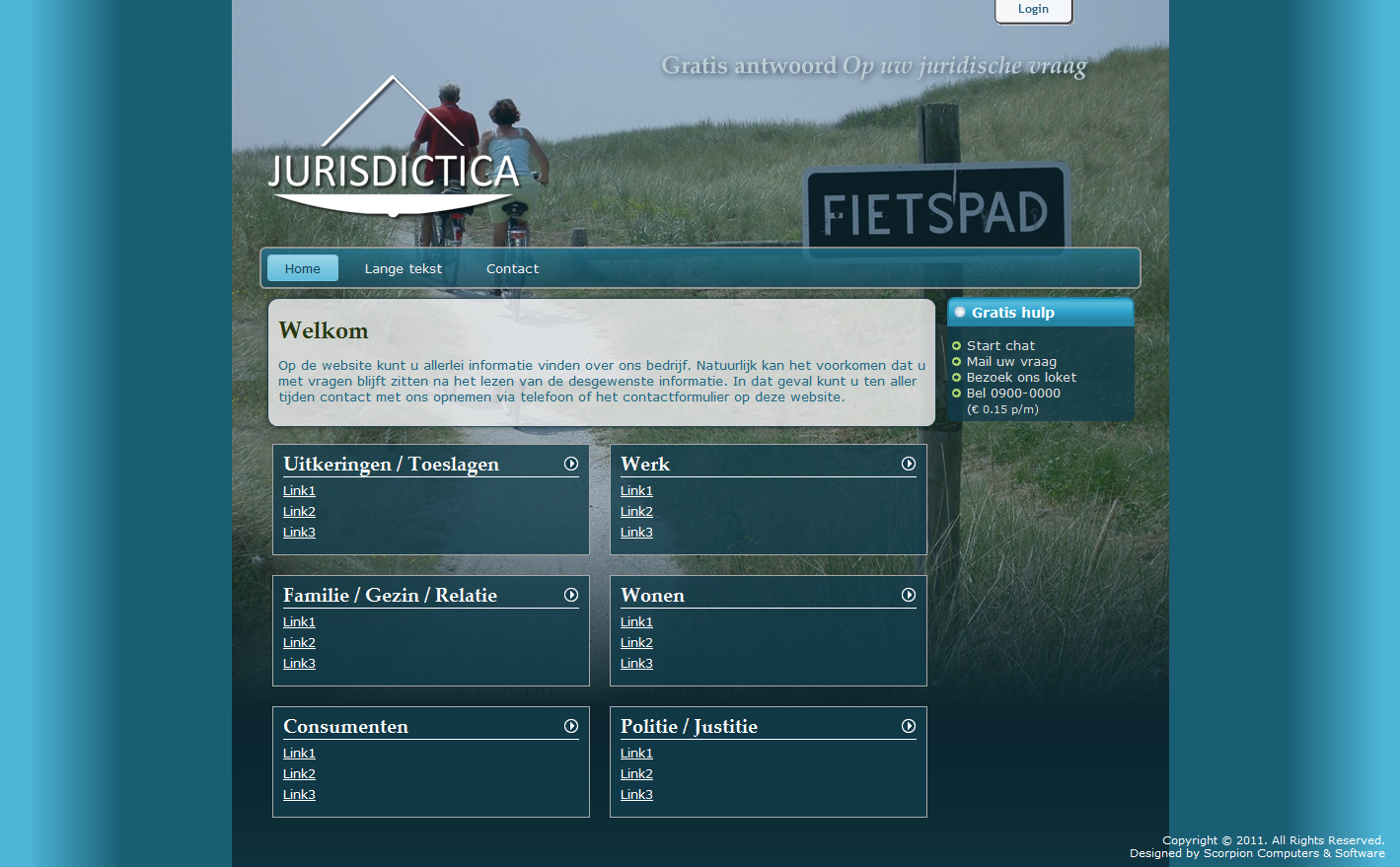Select Start chat in Gratis hulp
The width and height of the screenshot is (1400, 867).
[x=1000, y=346]
